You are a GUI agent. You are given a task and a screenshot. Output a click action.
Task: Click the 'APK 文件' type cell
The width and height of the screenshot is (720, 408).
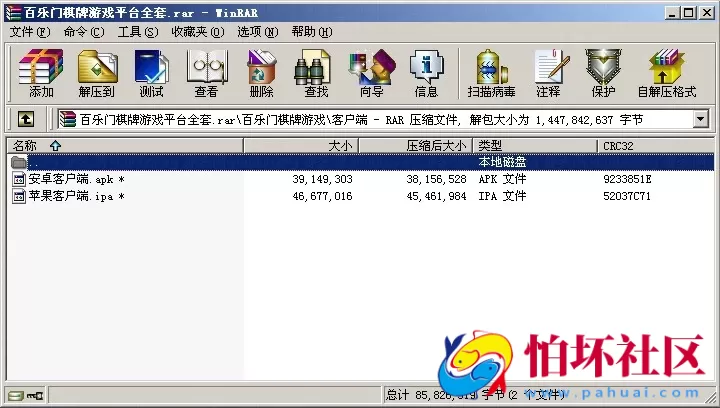pos(502,179)
